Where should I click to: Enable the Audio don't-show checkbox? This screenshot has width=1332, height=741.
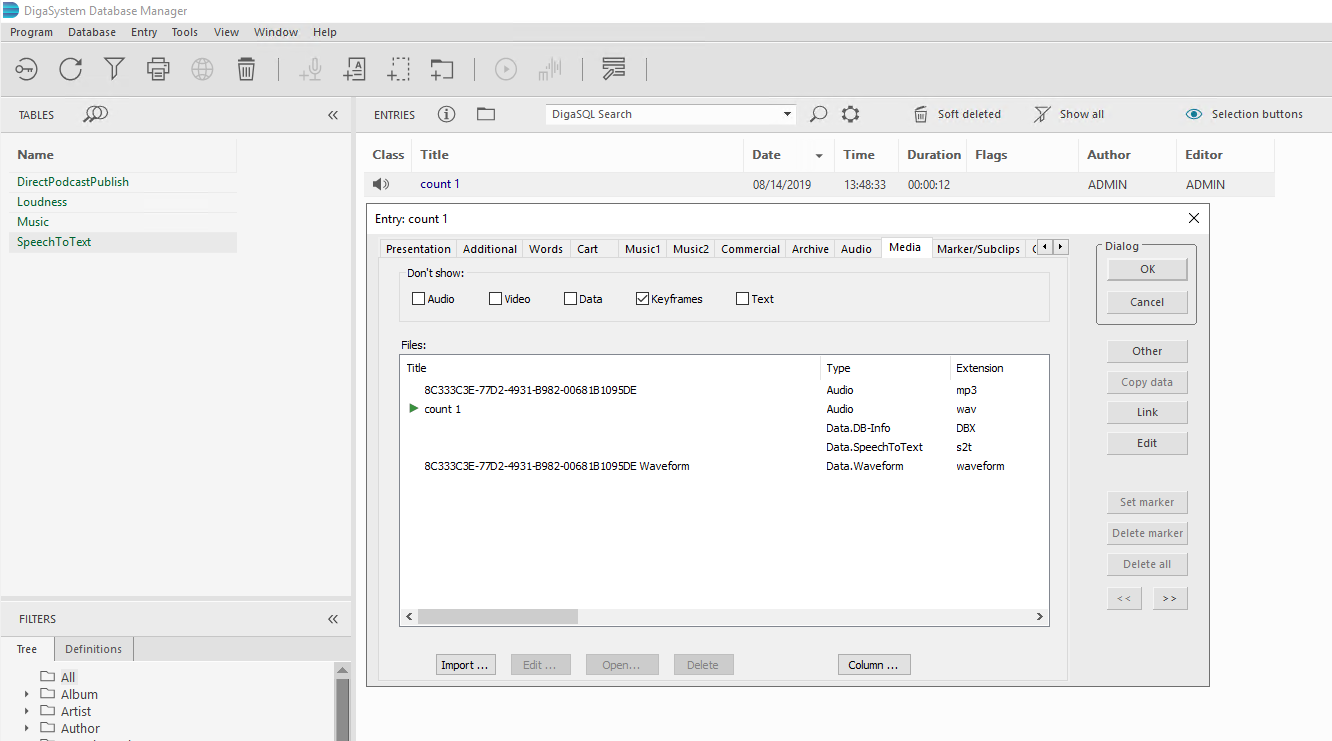click(x=419, y=299)
